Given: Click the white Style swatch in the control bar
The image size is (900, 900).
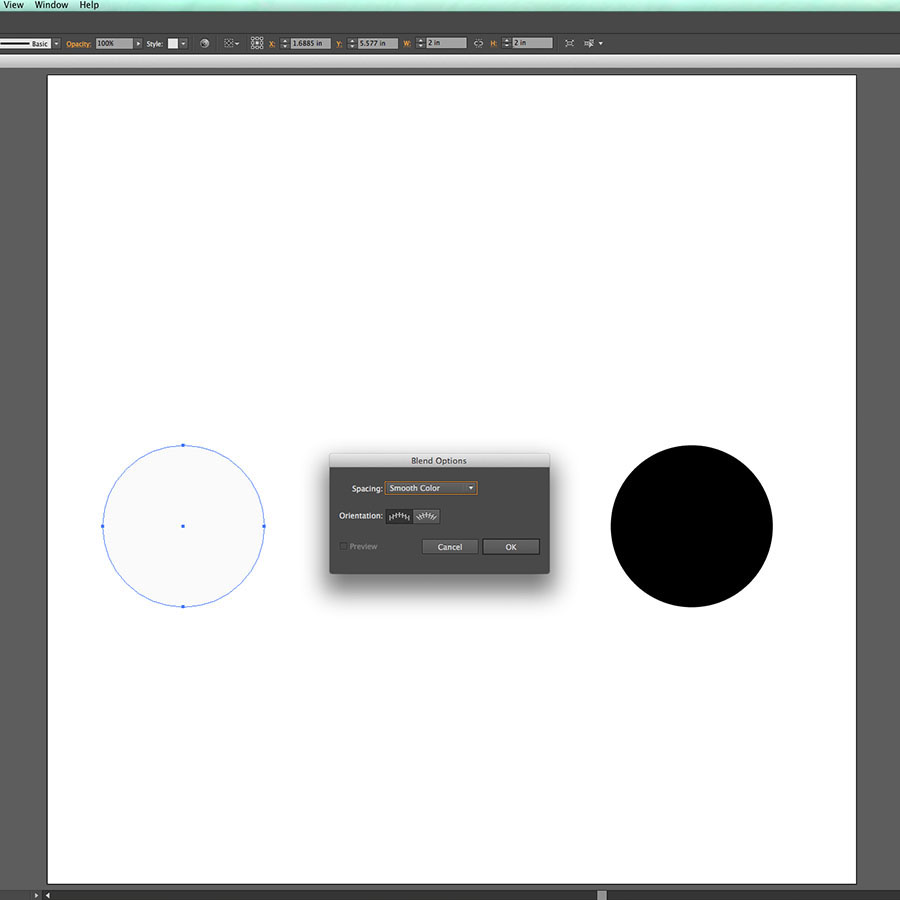Looking at the screenshot, I should click(171, 43).
